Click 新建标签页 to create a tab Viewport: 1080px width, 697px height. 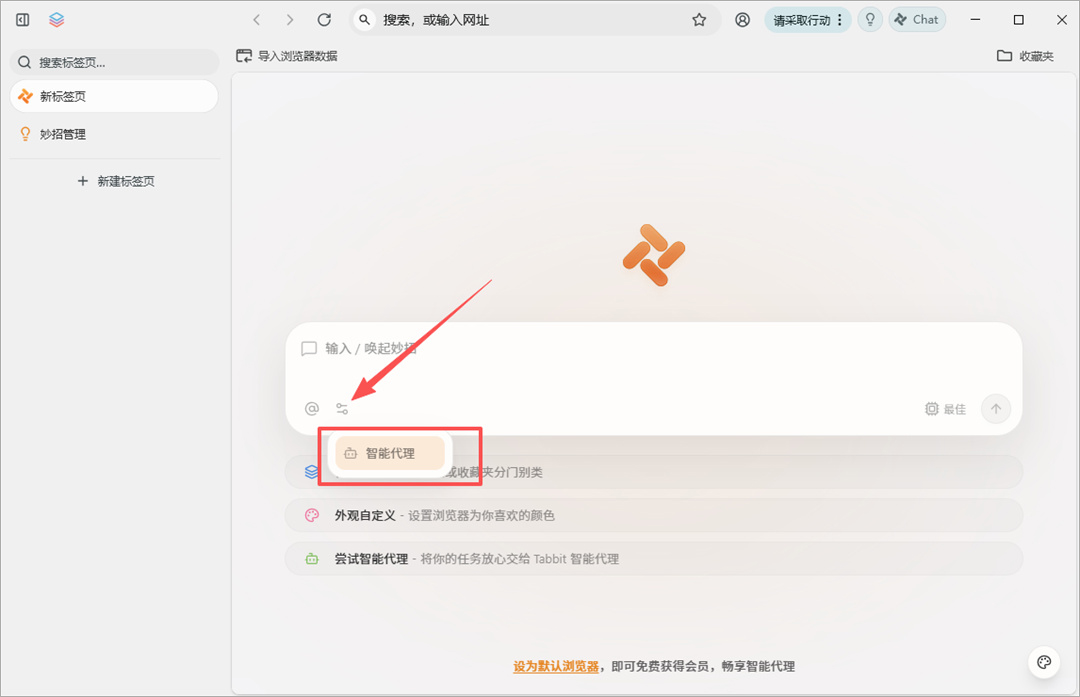[116, 181]
